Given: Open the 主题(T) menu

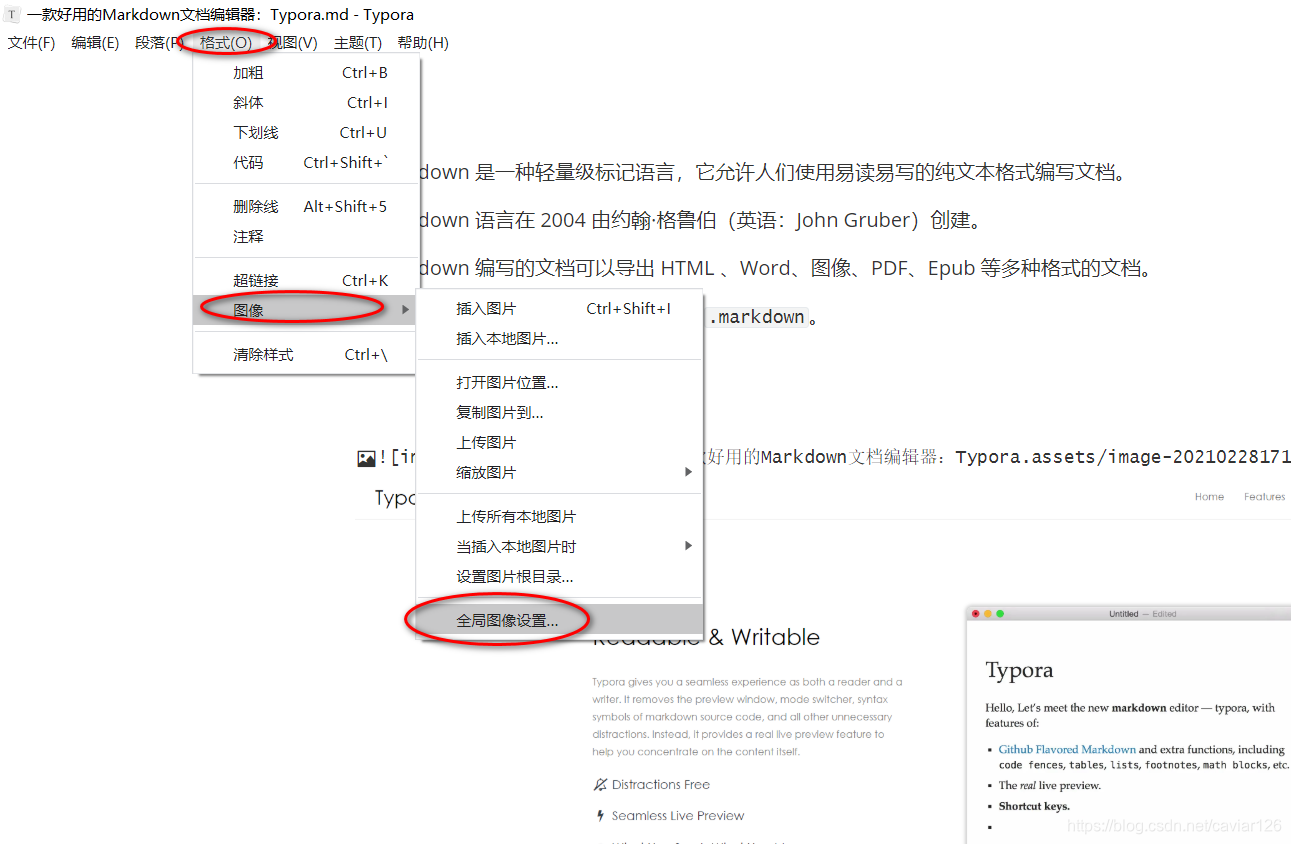Looking at the screenshot, I should tap(358, 43).
